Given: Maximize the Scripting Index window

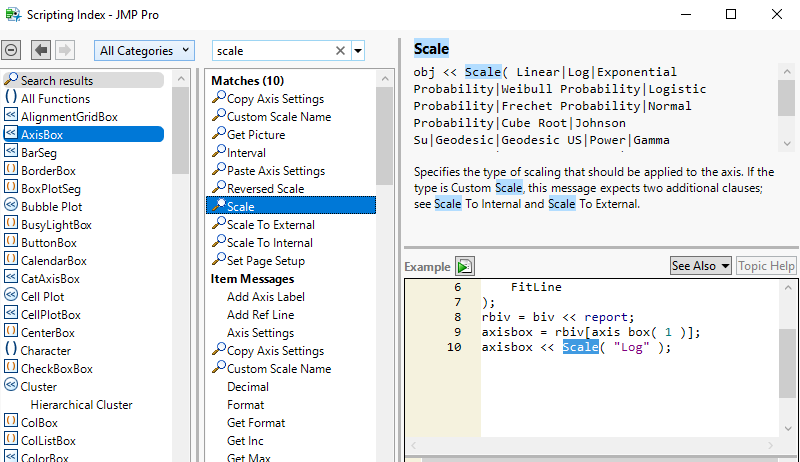Looking at the screenshot, I should click(x=731, y=14).
